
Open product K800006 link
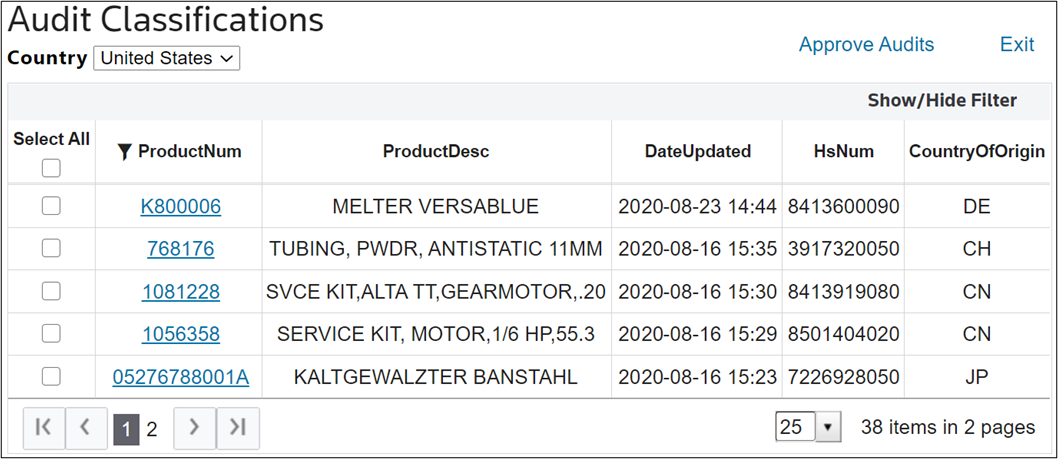click(181, 207)
